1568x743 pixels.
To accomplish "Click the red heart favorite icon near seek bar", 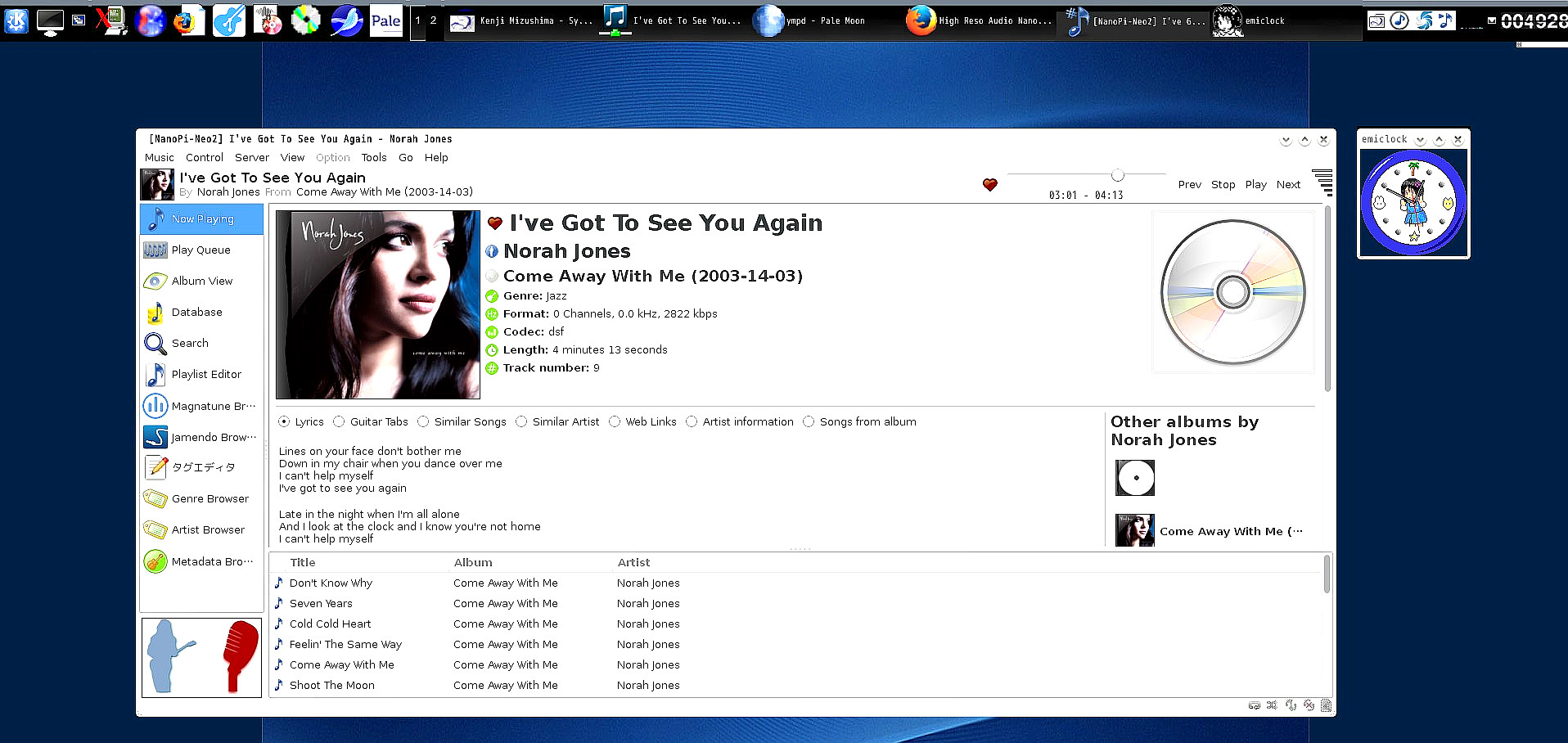I will (x=990, y=185).
